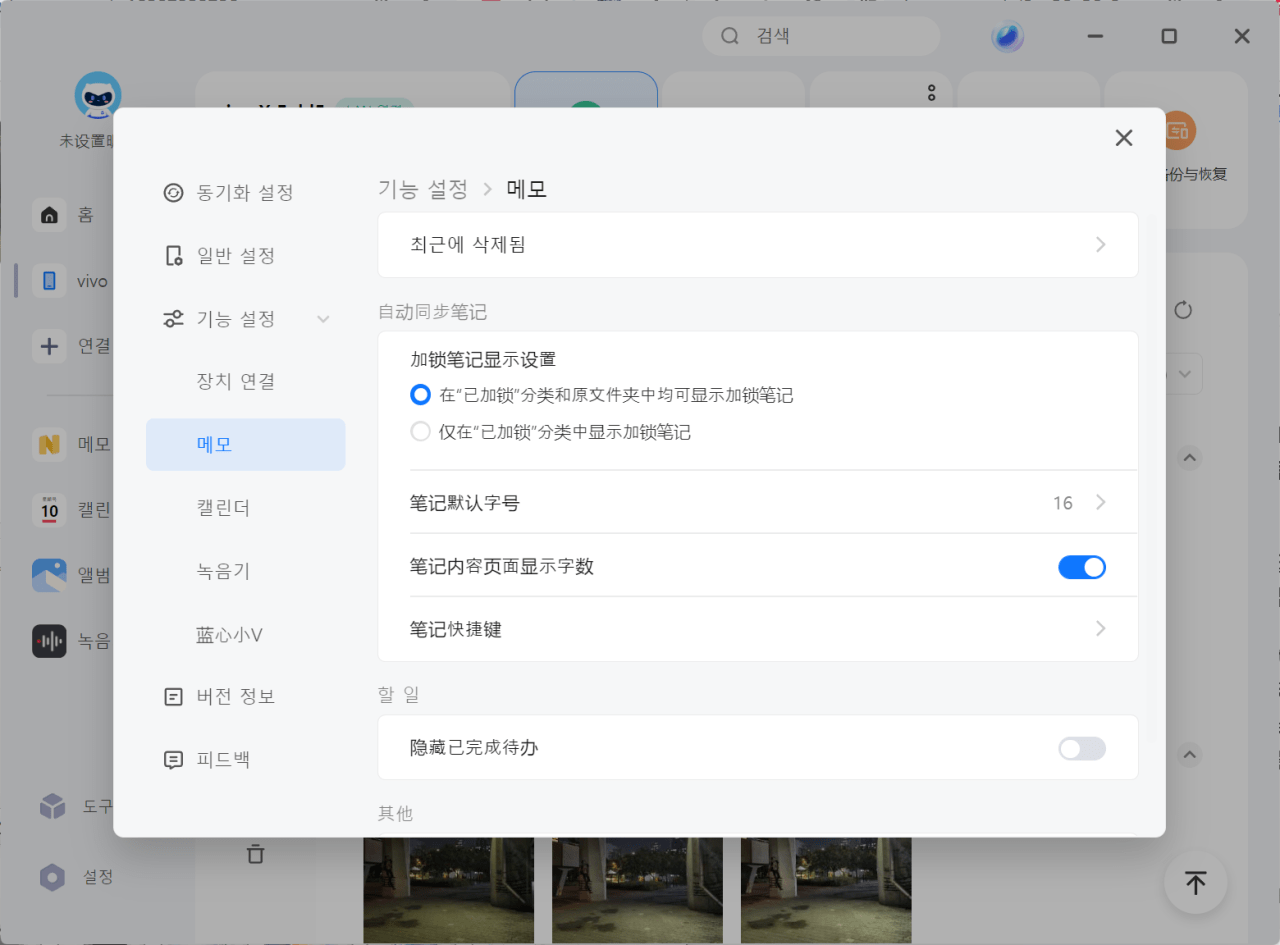The width and height of the screenshot is (1280, 945).
Task: Open the 녹음 recorder waveform icon
Action: [49, 641]
